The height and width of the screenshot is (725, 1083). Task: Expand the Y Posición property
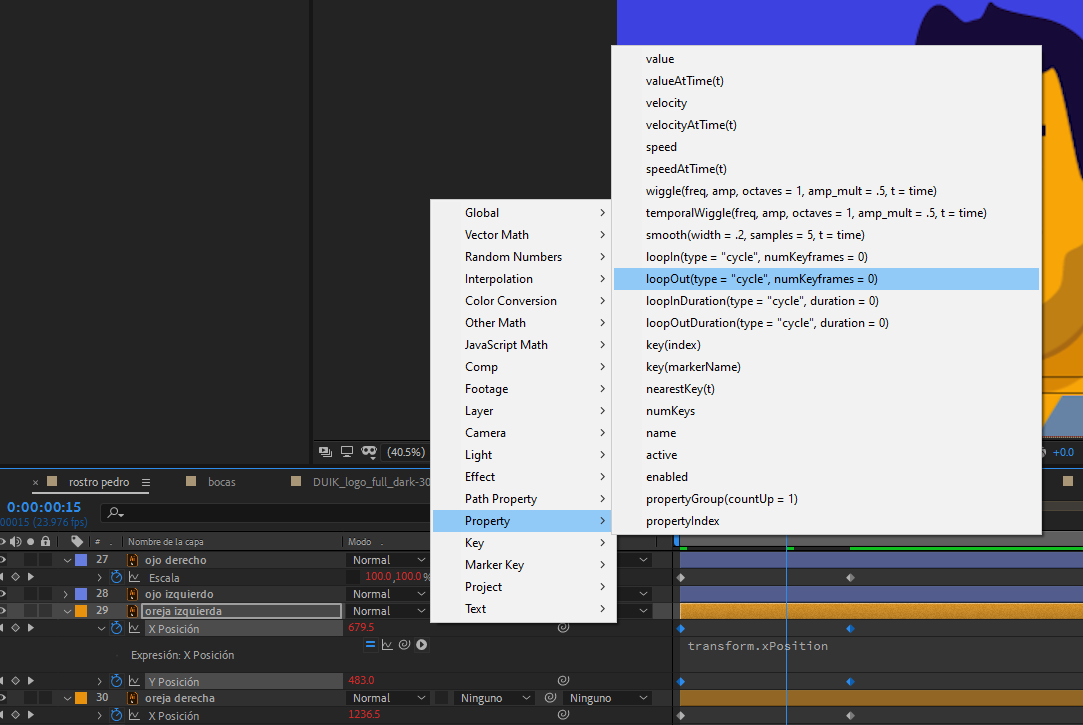pos(99,682)
